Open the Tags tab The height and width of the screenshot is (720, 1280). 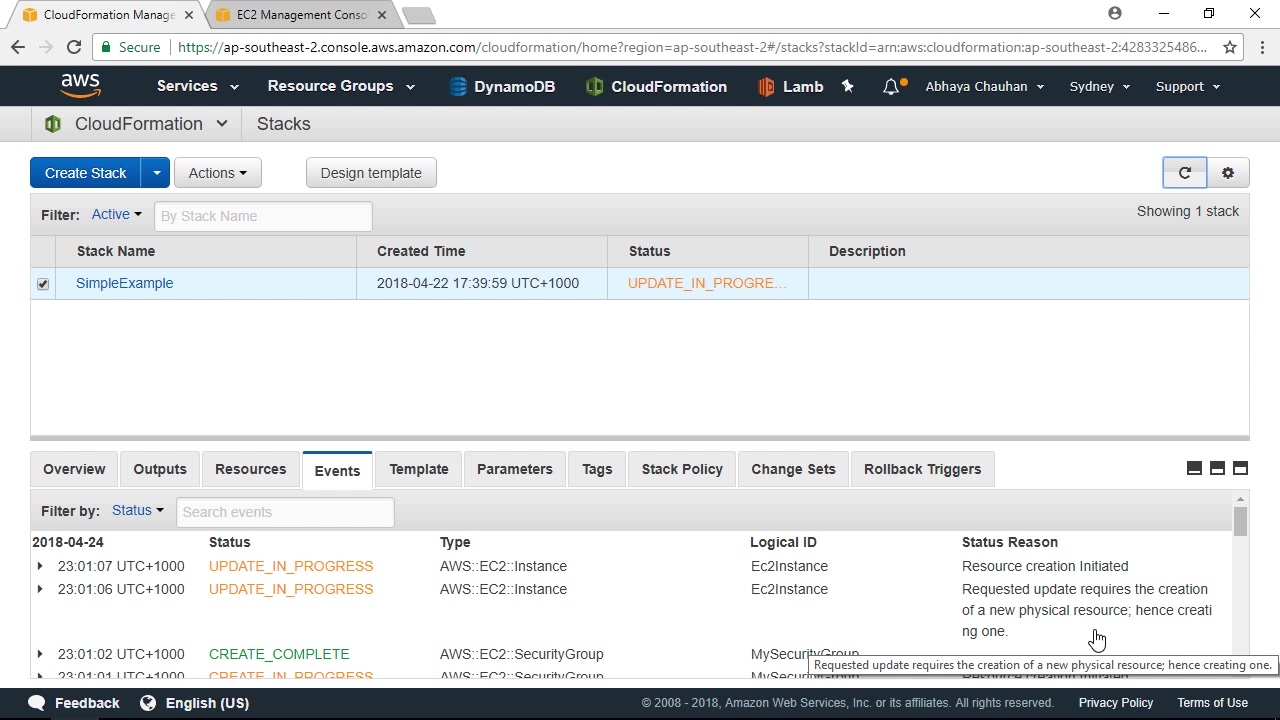click(x=597, y=469)
